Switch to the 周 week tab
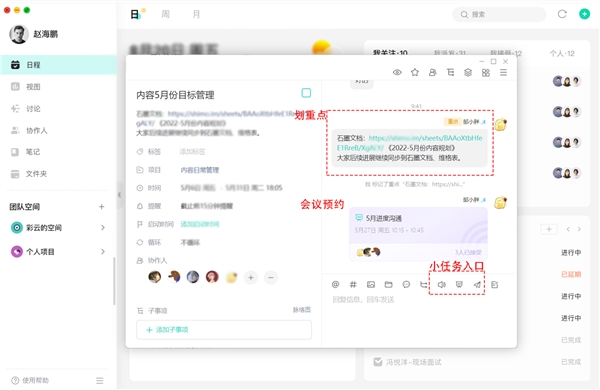Image resolution: width=600 pixels, height=390 pixels. (165, 14)
